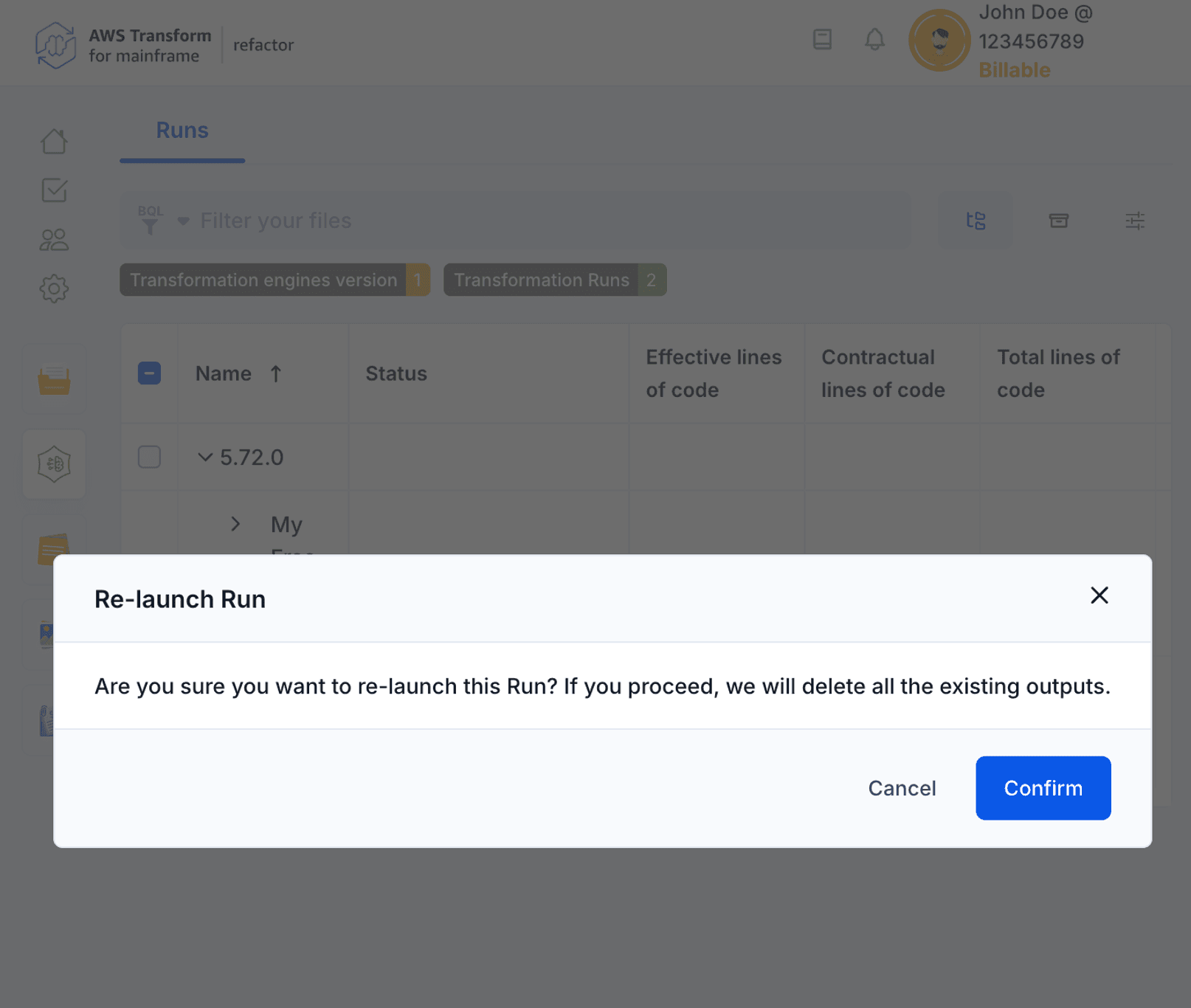Open the settings gear icon in sidebar

pyautogui.click(x=54, y=289)
